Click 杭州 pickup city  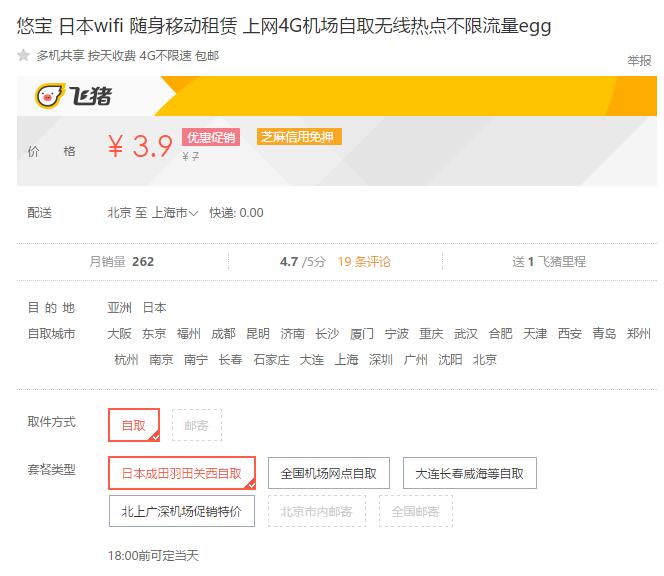click(x=127, y=360)
